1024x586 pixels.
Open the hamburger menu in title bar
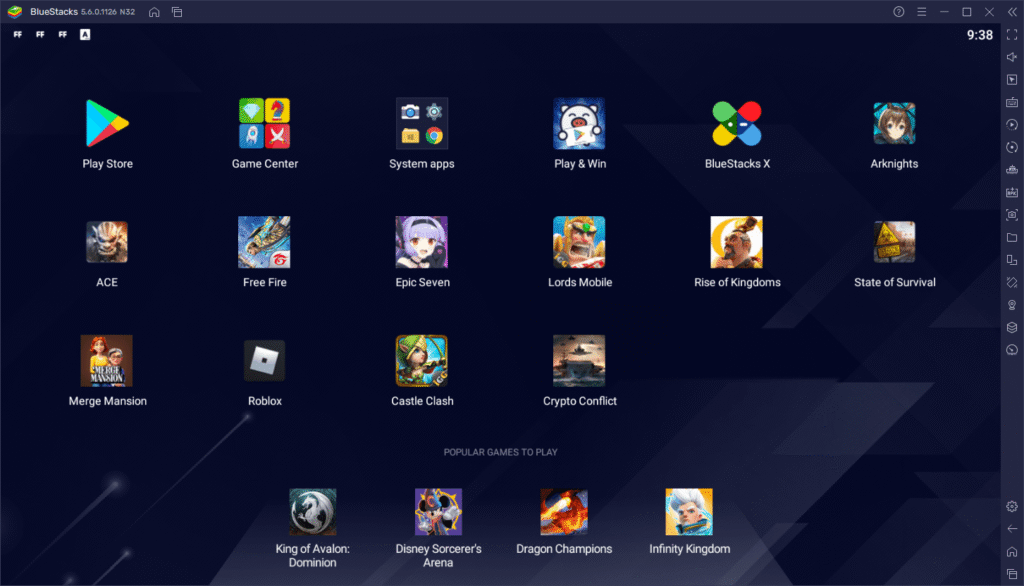(921, 12)
